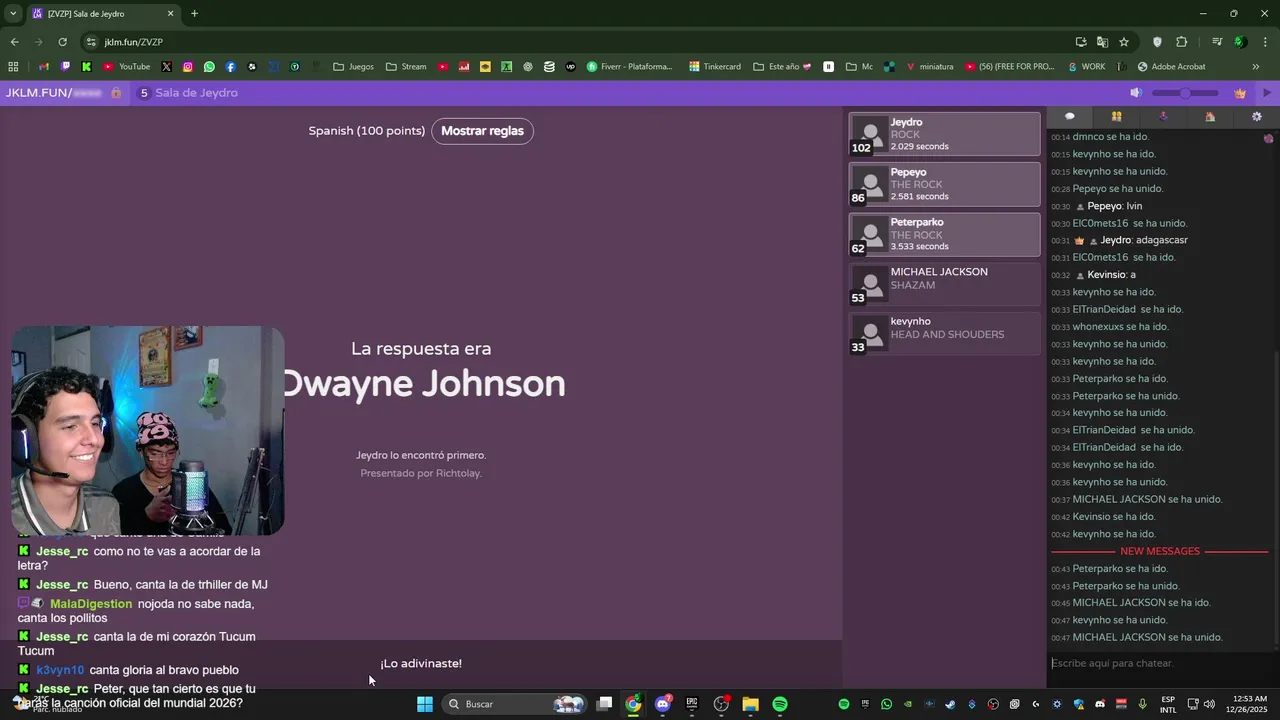This screenshot has height=720, width=1280.
Task: Click the room lock icon
Action: point(116,93)
